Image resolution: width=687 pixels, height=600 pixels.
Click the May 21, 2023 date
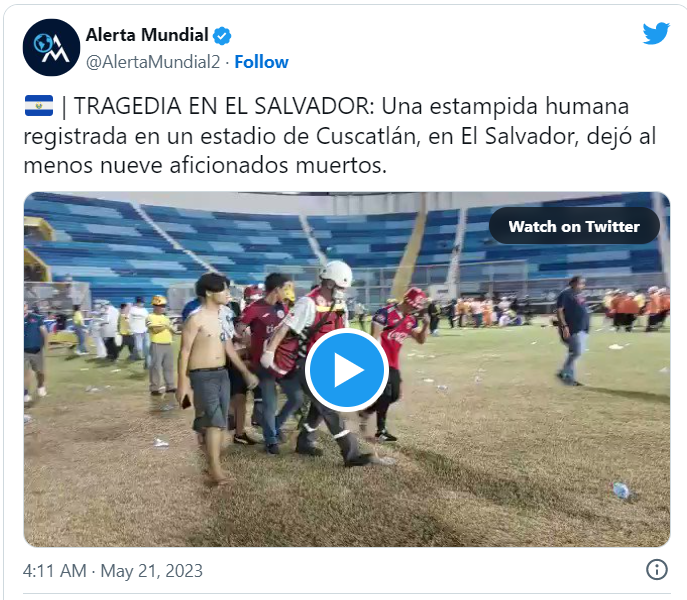152,571
